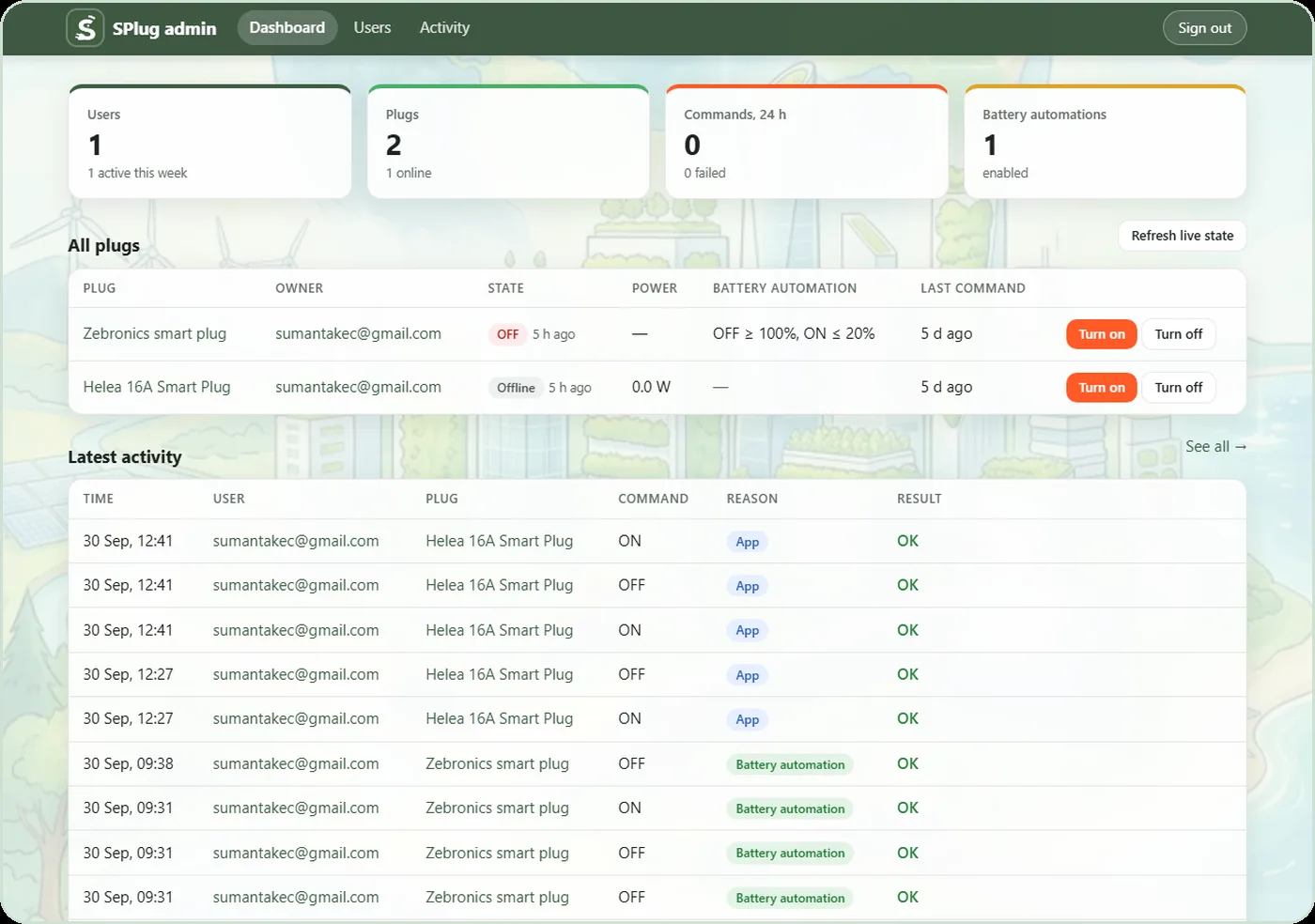Select the Commands, 24 h summary card
1315x924 pixels.
807,142
